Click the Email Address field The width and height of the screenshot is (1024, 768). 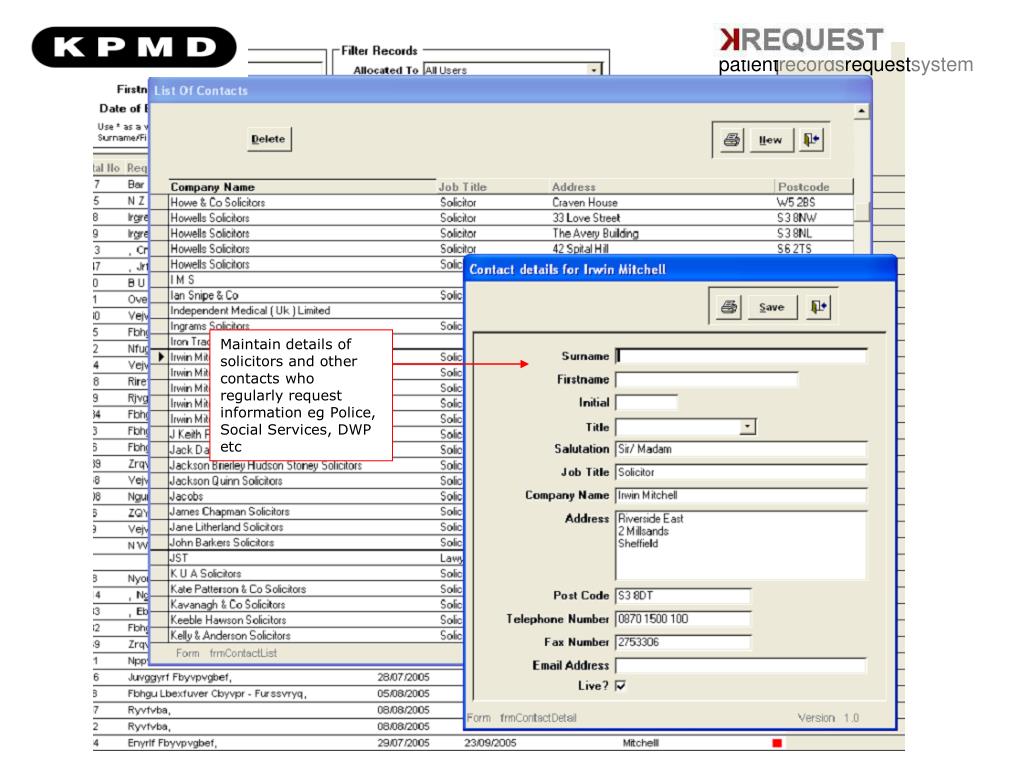pos(741,665)
